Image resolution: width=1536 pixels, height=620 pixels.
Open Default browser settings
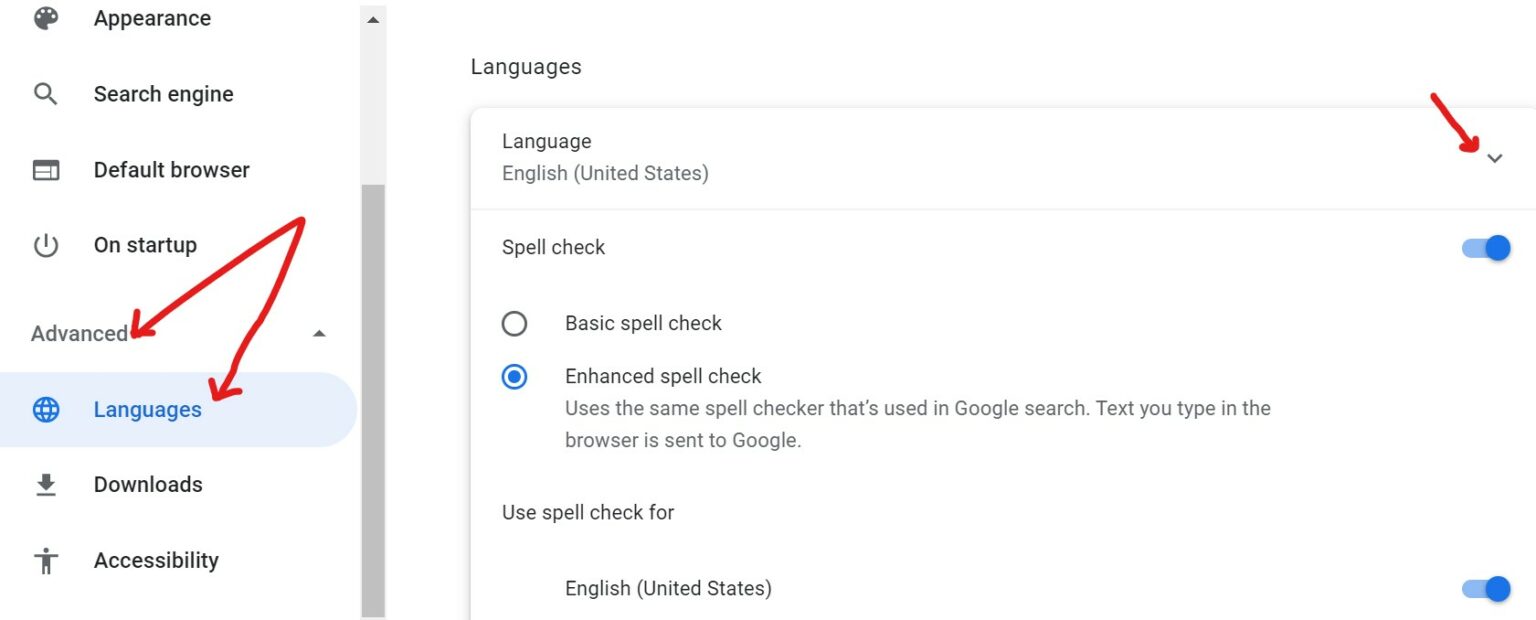[171, 169]
